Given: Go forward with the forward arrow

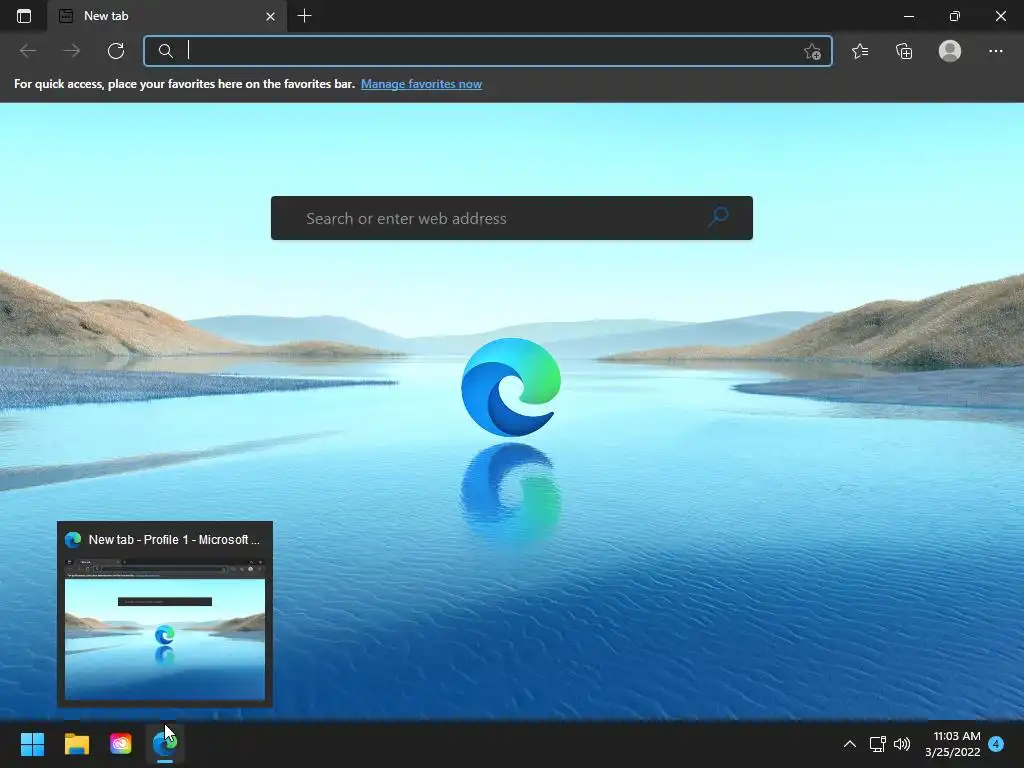Looking at the screenshot, I should tap(72, 51).
